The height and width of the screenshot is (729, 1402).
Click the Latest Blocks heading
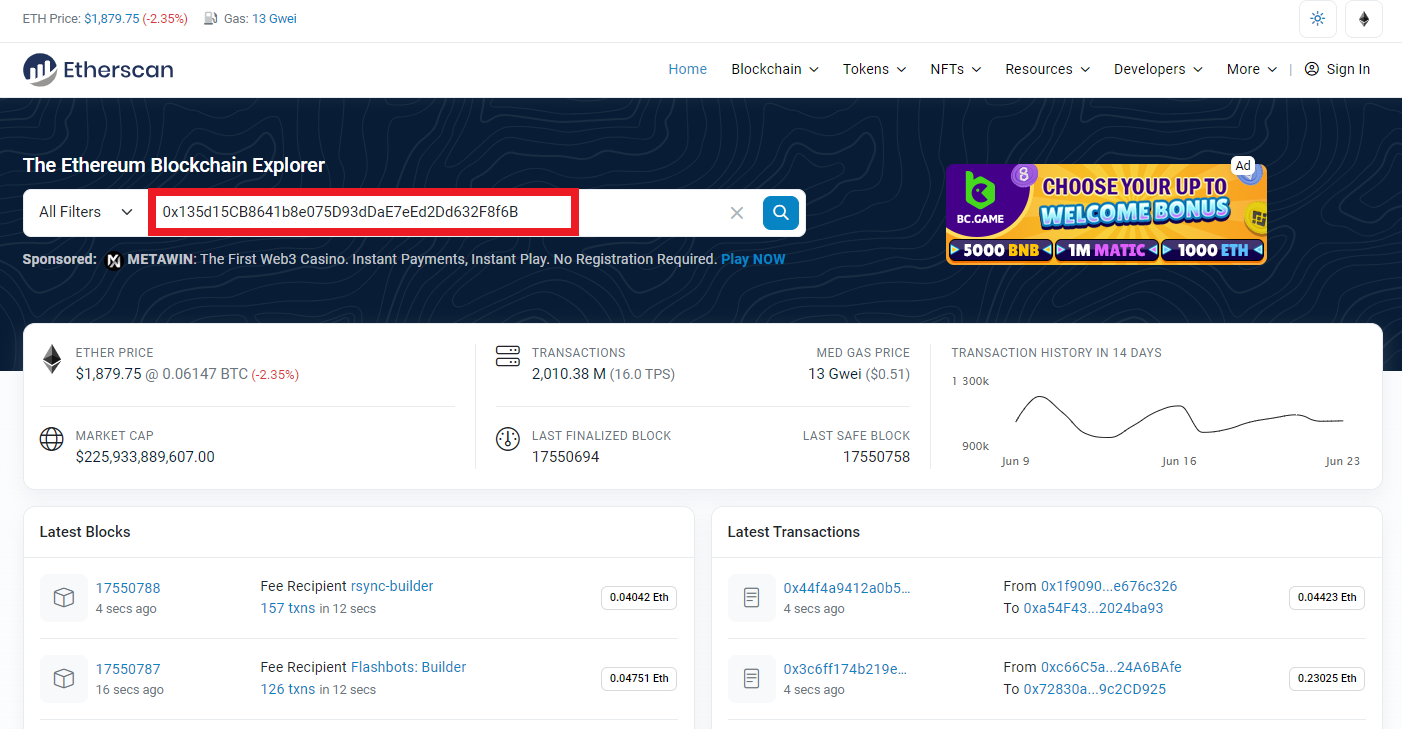click(85, 532)
